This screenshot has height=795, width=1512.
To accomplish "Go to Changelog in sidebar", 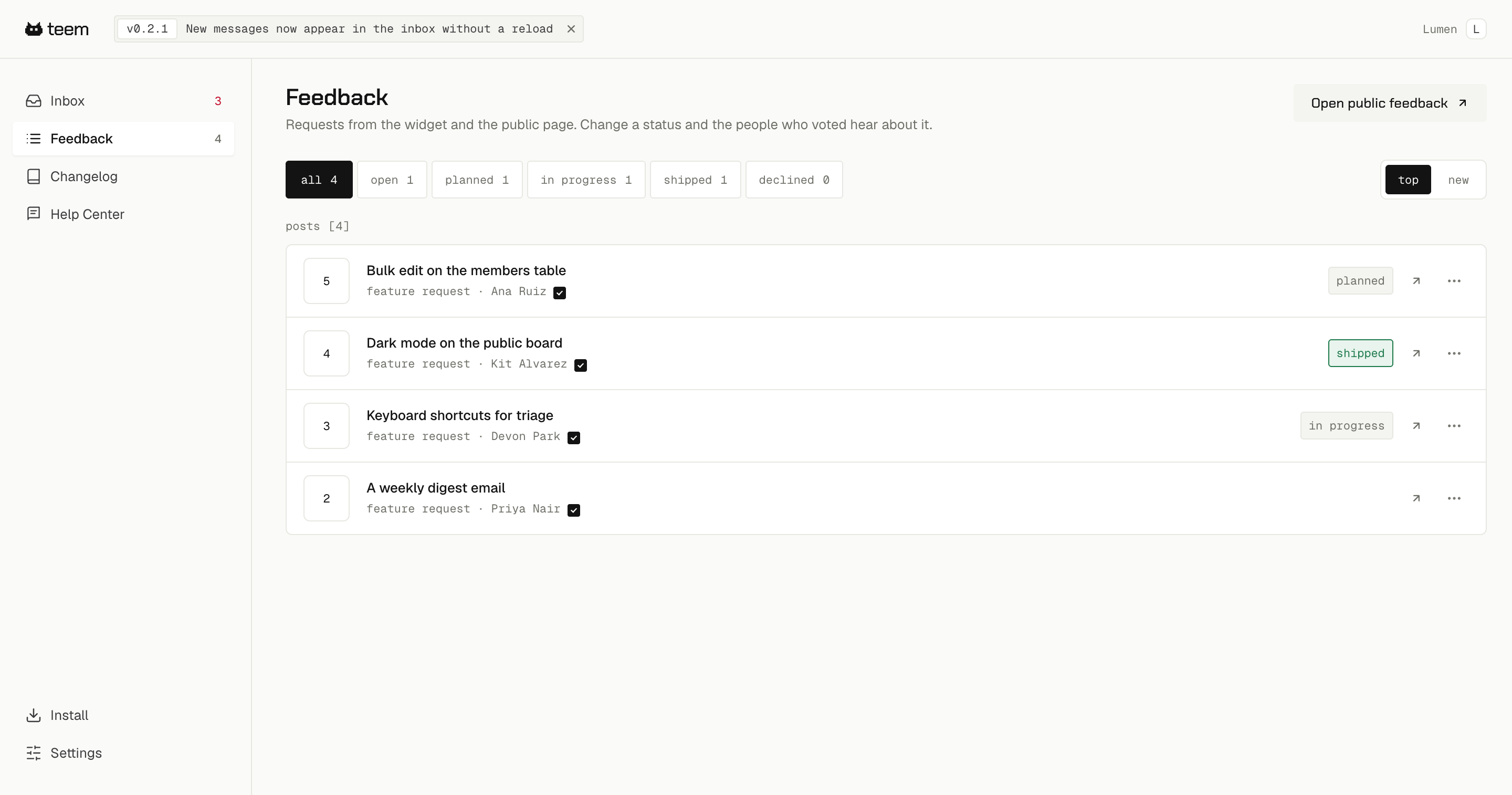I will tap(123, 177).
